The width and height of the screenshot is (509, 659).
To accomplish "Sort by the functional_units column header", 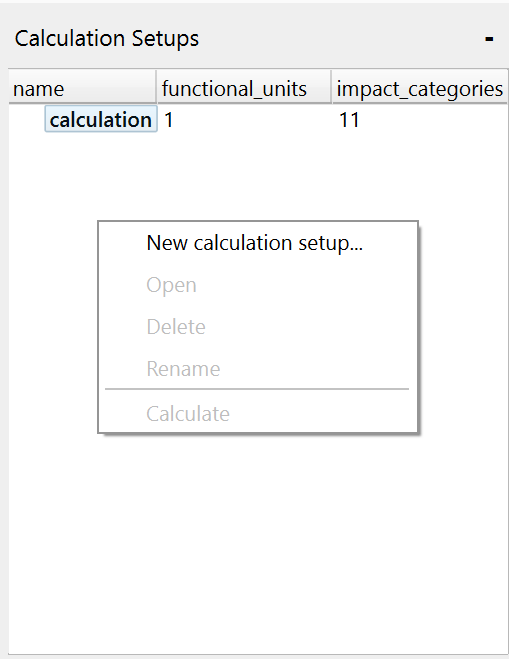I will tap(244, 89).
